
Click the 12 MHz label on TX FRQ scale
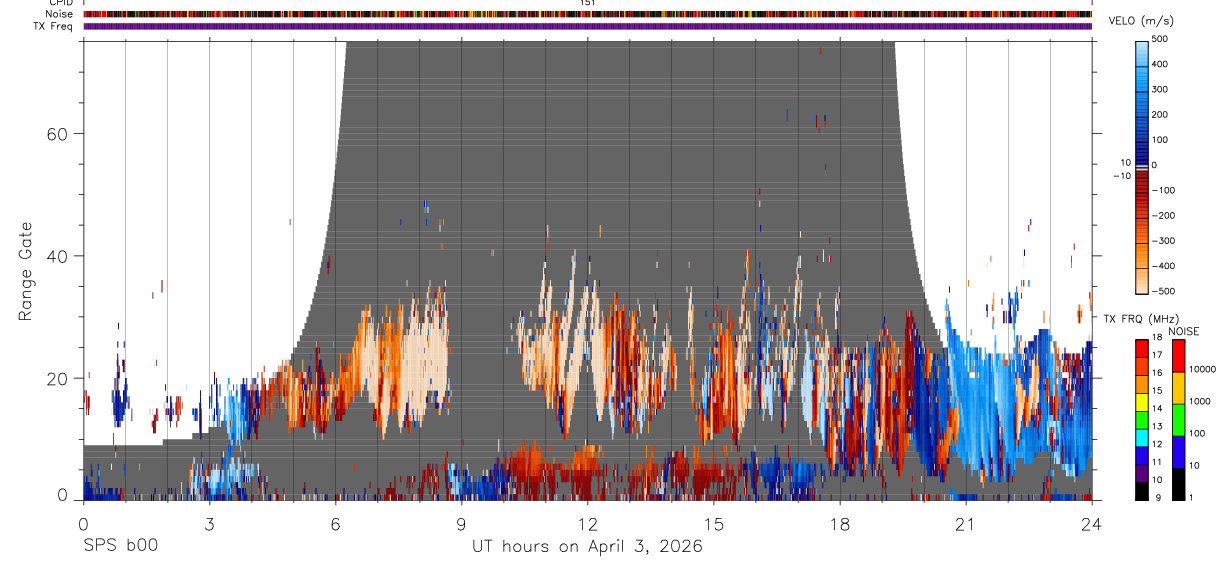1158,444
